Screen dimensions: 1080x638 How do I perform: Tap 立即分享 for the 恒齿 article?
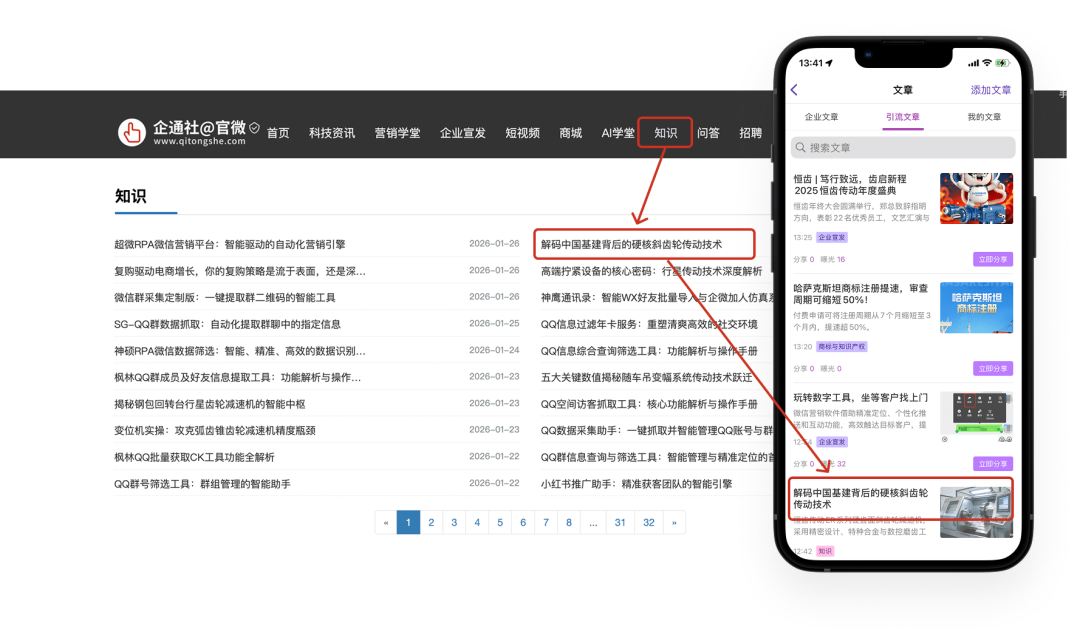(992, 259)
